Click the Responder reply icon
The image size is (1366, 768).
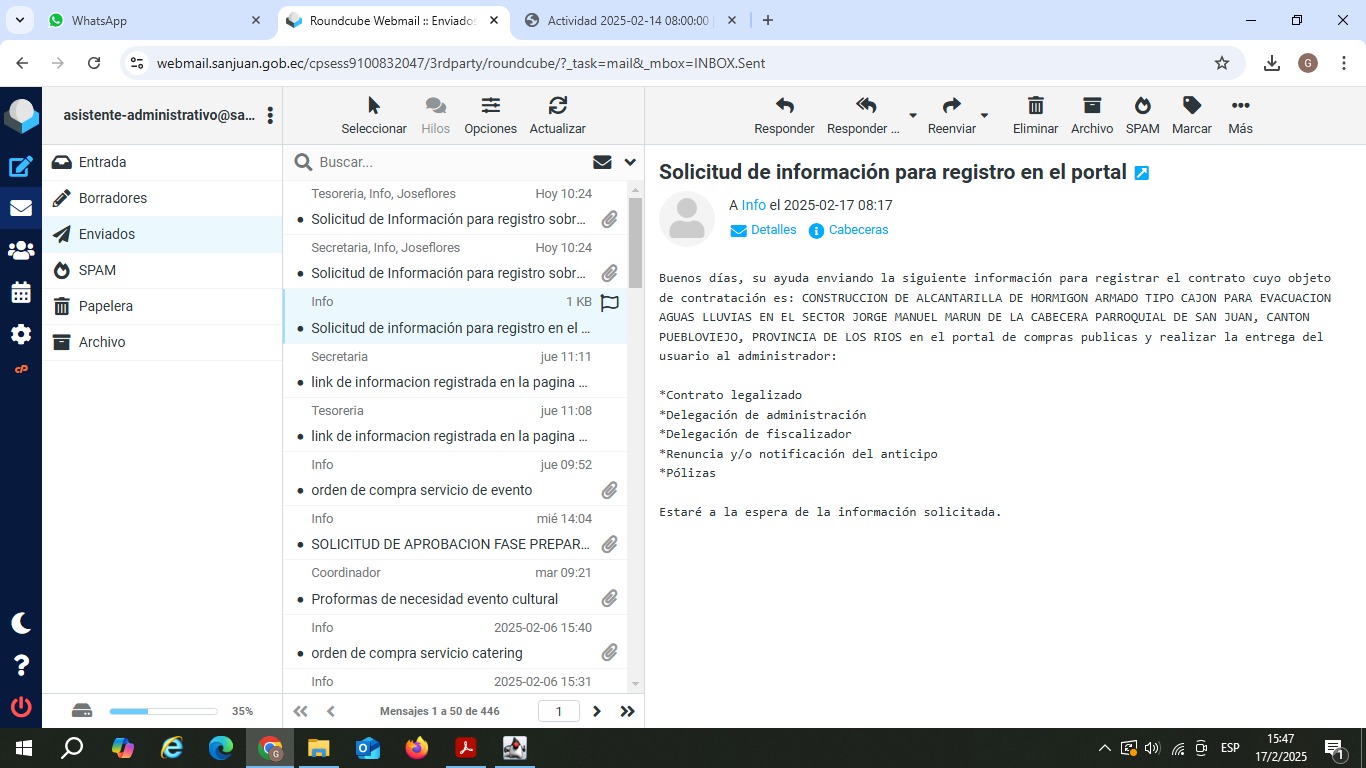784,106
